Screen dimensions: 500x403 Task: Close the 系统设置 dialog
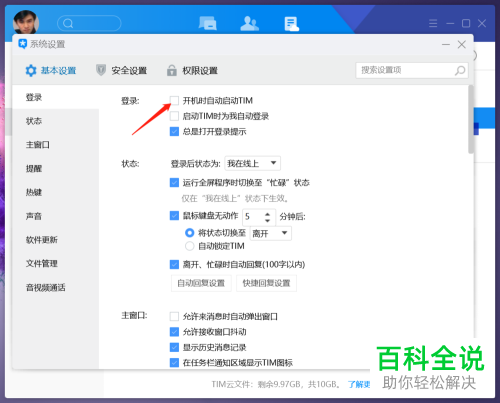pyautogui.click(x=462, y=44)
